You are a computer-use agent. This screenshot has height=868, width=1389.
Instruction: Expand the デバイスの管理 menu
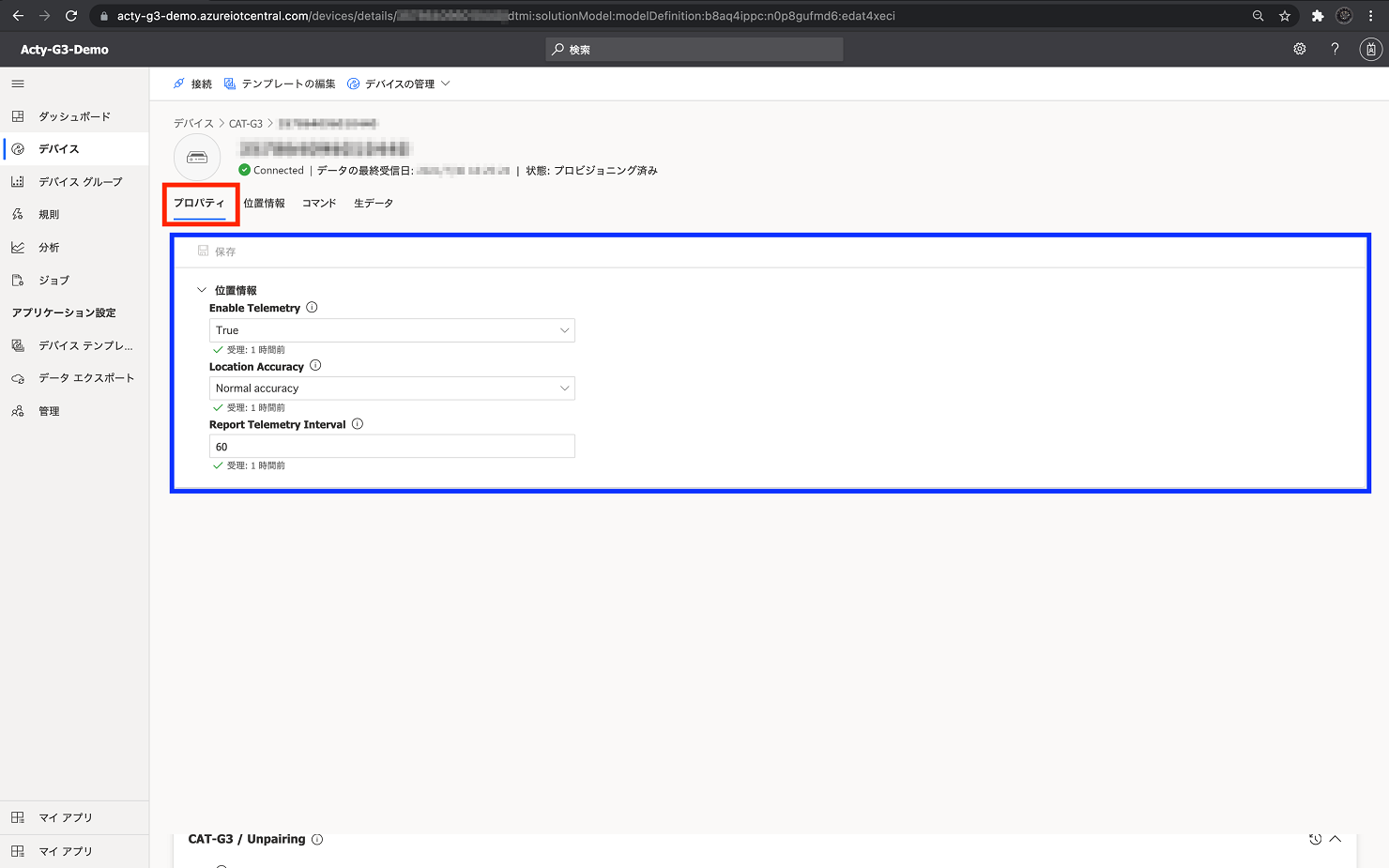399,84
